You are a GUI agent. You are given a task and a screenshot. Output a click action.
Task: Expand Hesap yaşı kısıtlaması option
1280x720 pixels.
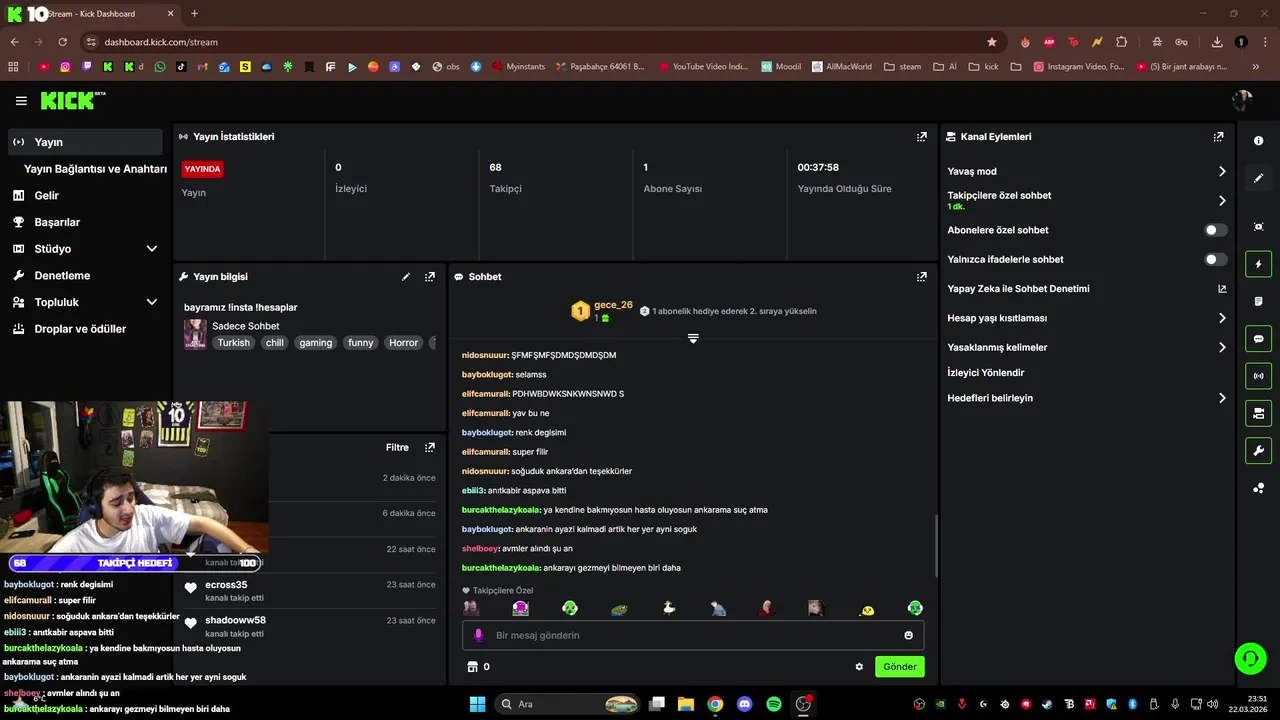tap(1222, 319)
